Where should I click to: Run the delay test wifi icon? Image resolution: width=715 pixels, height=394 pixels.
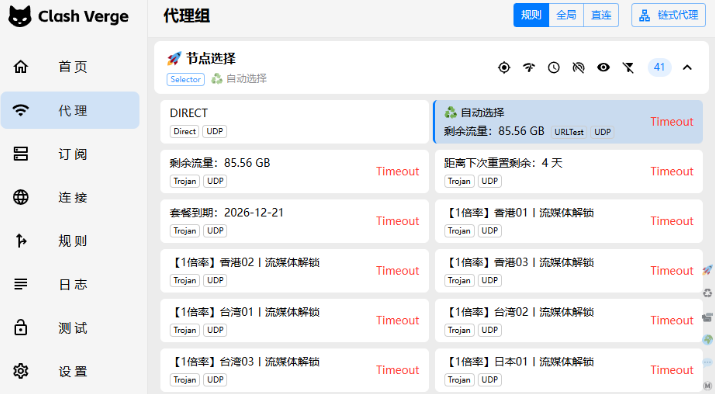[529, 67]
